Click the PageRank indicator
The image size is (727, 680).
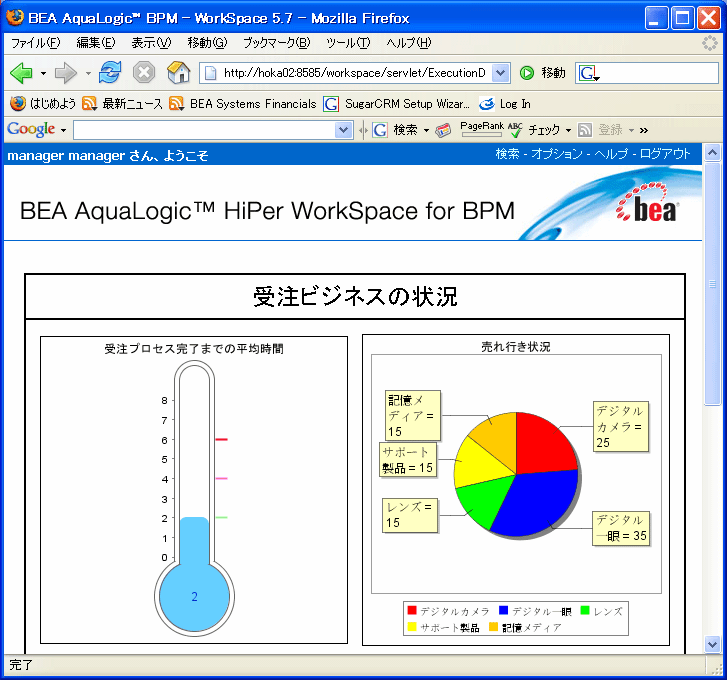point(482,129)
